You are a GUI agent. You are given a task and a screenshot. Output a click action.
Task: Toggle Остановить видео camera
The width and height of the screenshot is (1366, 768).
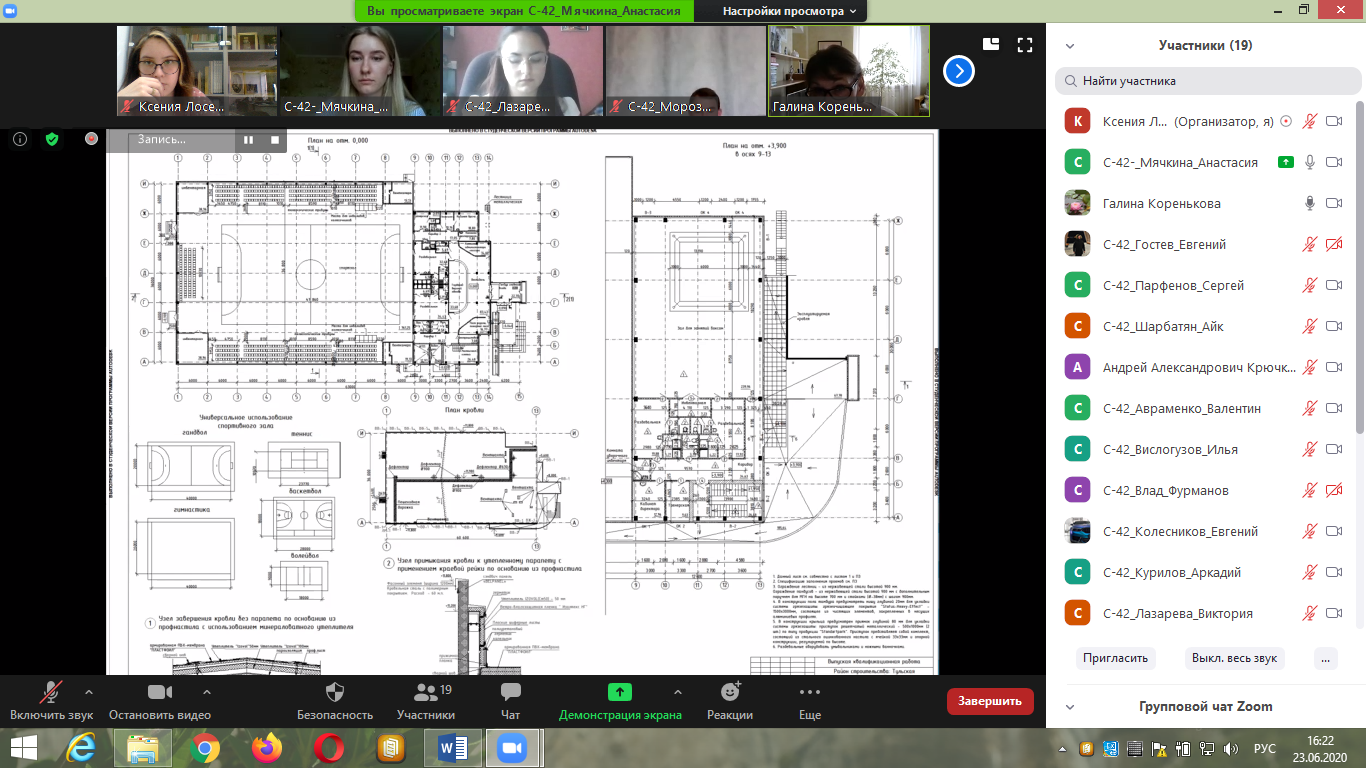coord(160,701)
